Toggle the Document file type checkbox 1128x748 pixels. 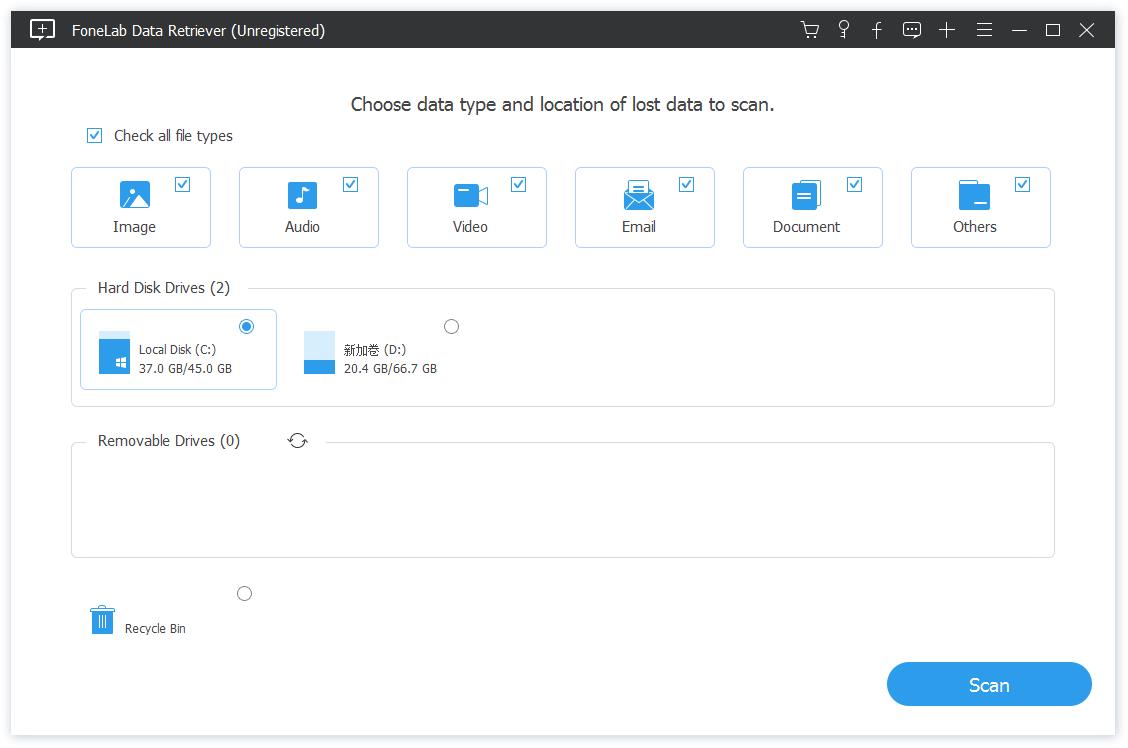click(854, 184)
